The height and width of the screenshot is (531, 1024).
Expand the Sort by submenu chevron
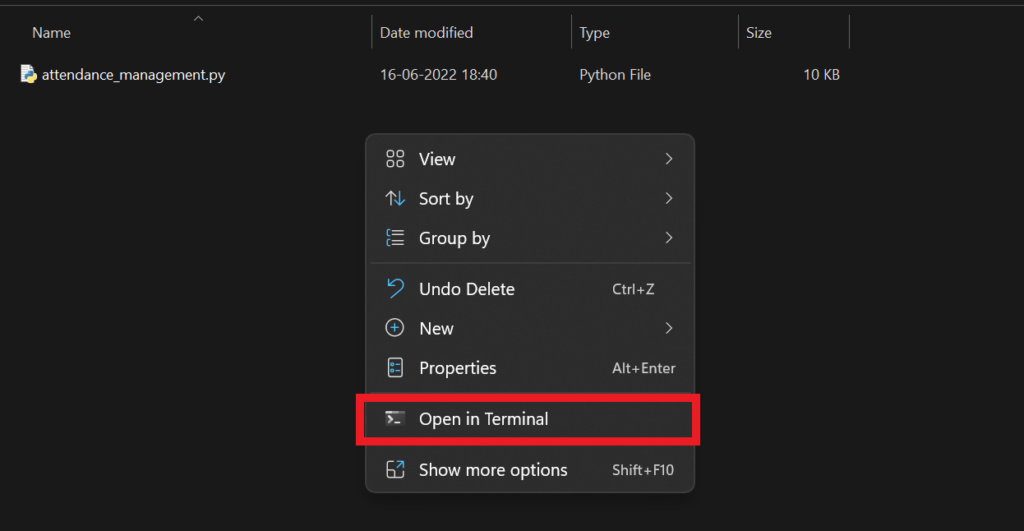click(669, 198)
